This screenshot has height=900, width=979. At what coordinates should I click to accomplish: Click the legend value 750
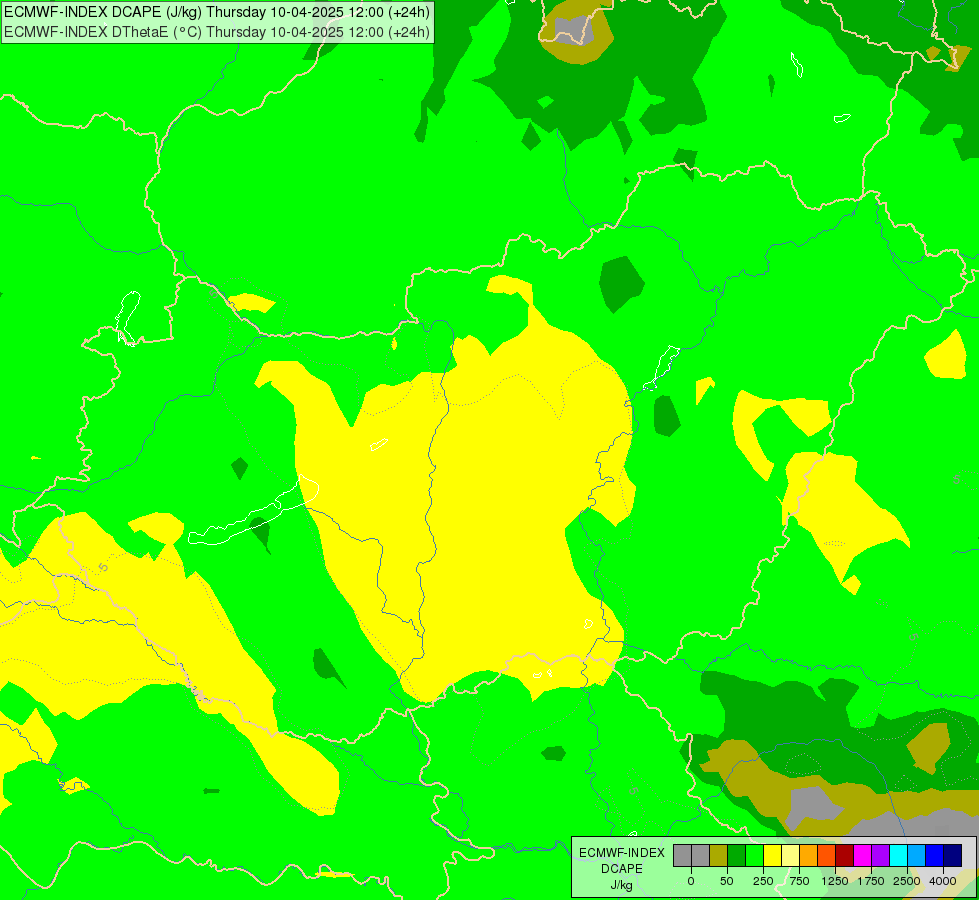799,881
